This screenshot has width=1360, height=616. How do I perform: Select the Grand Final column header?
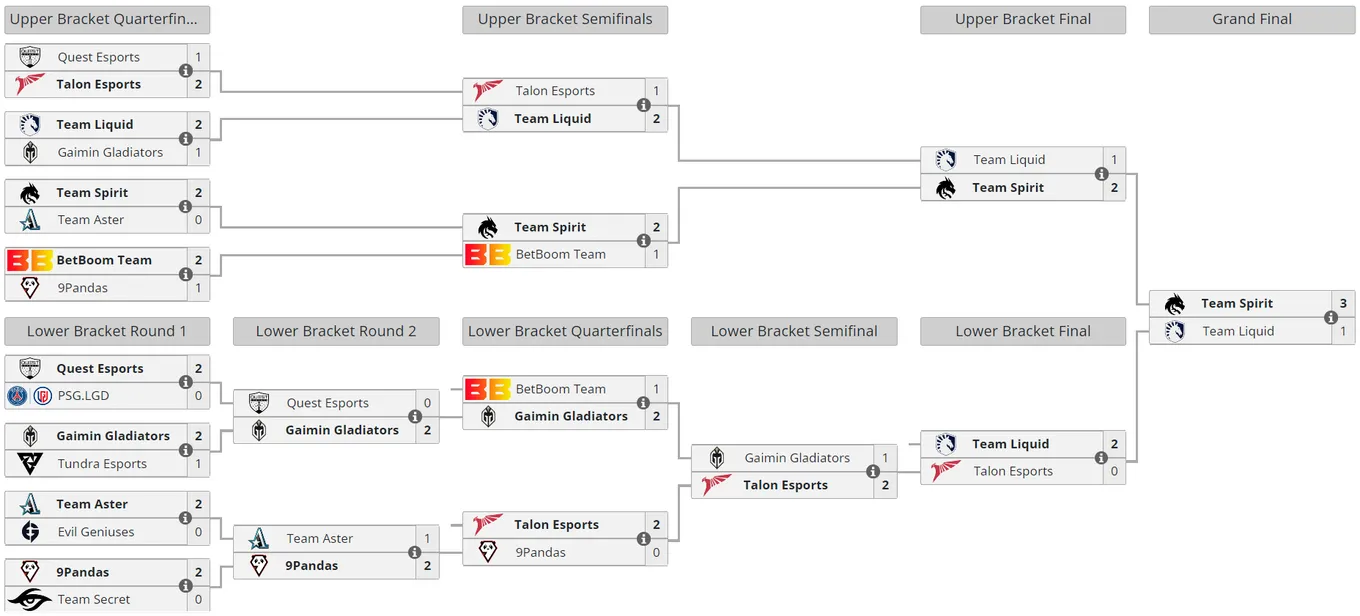tap(1252, 19)
